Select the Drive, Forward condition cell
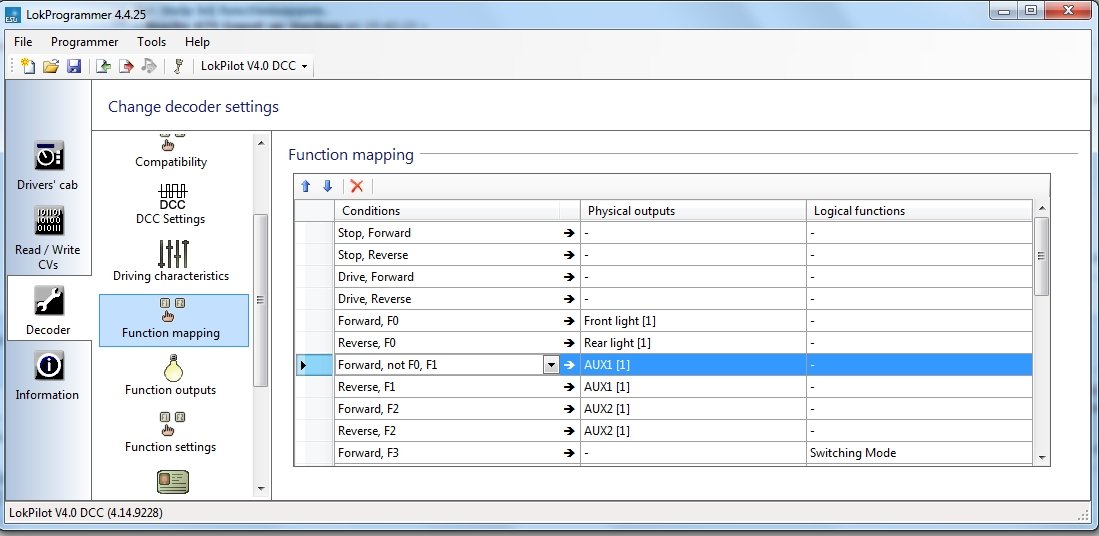The width and height of the screenshot is (1099, 536). tap(447, 277)
